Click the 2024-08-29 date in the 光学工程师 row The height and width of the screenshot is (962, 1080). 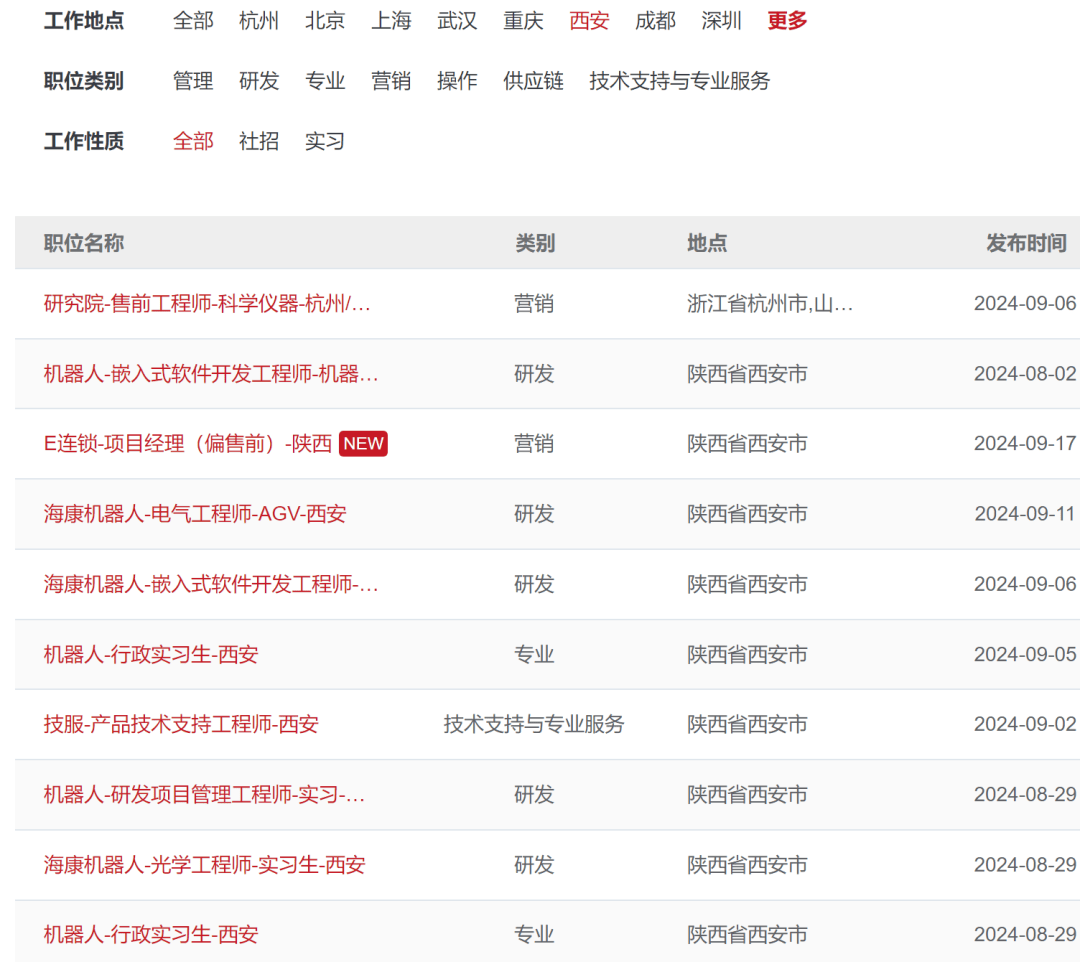click(x=1025, y=865)
